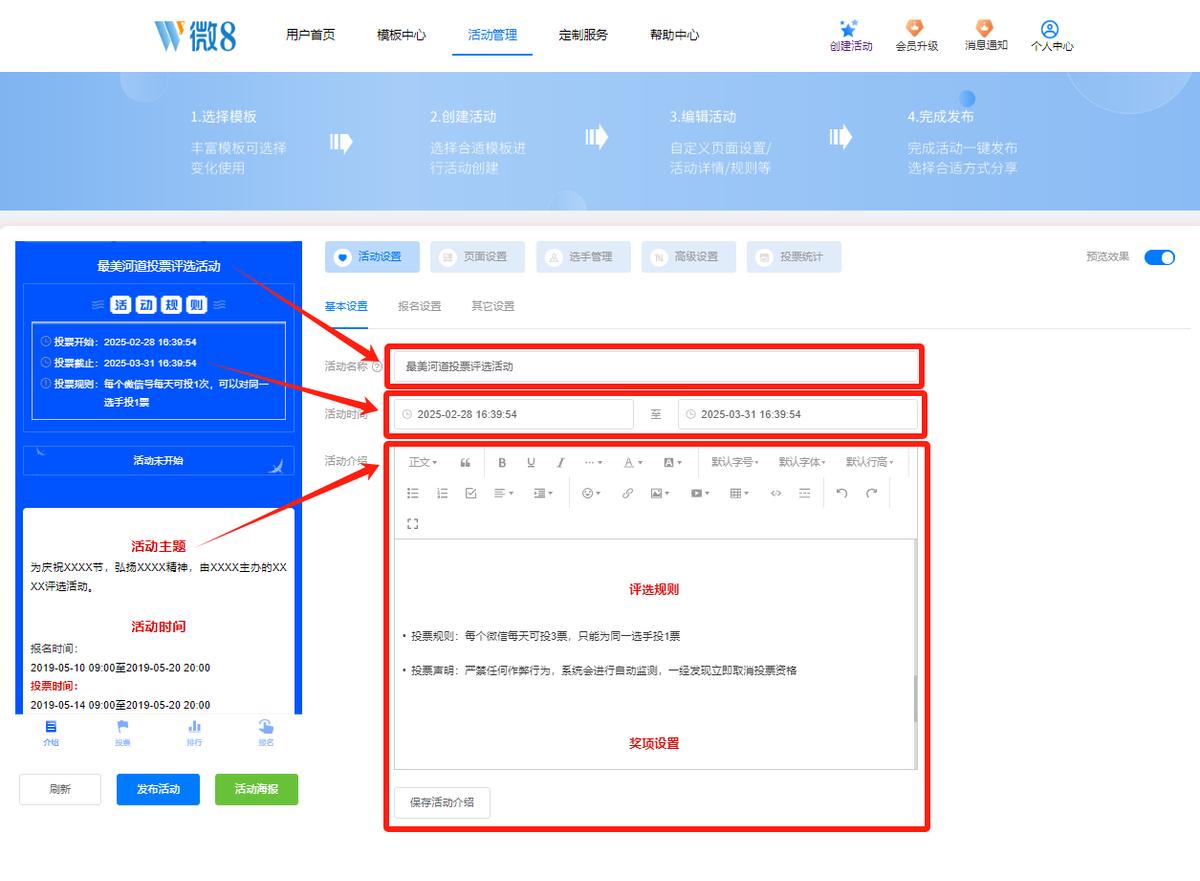Click the 刷新 button
The image size is (1200, 881).
60,789
